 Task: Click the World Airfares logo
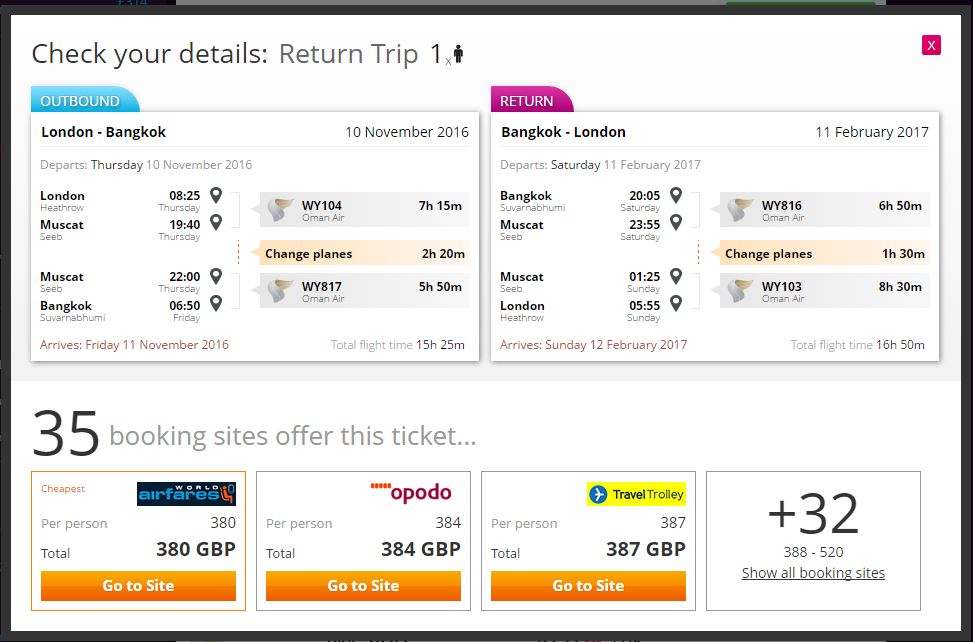186,494
